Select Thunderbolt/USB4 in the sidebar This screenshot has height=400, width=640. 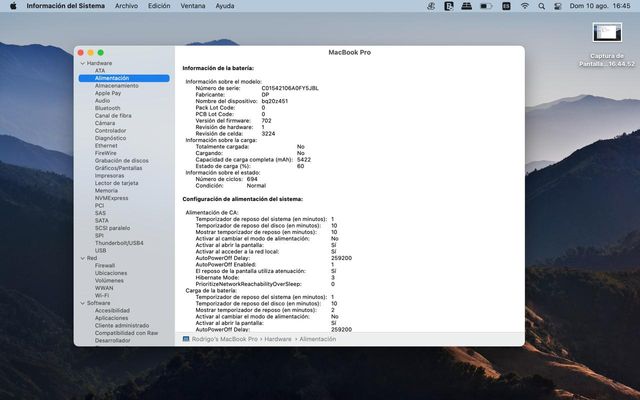click(119, 243)
